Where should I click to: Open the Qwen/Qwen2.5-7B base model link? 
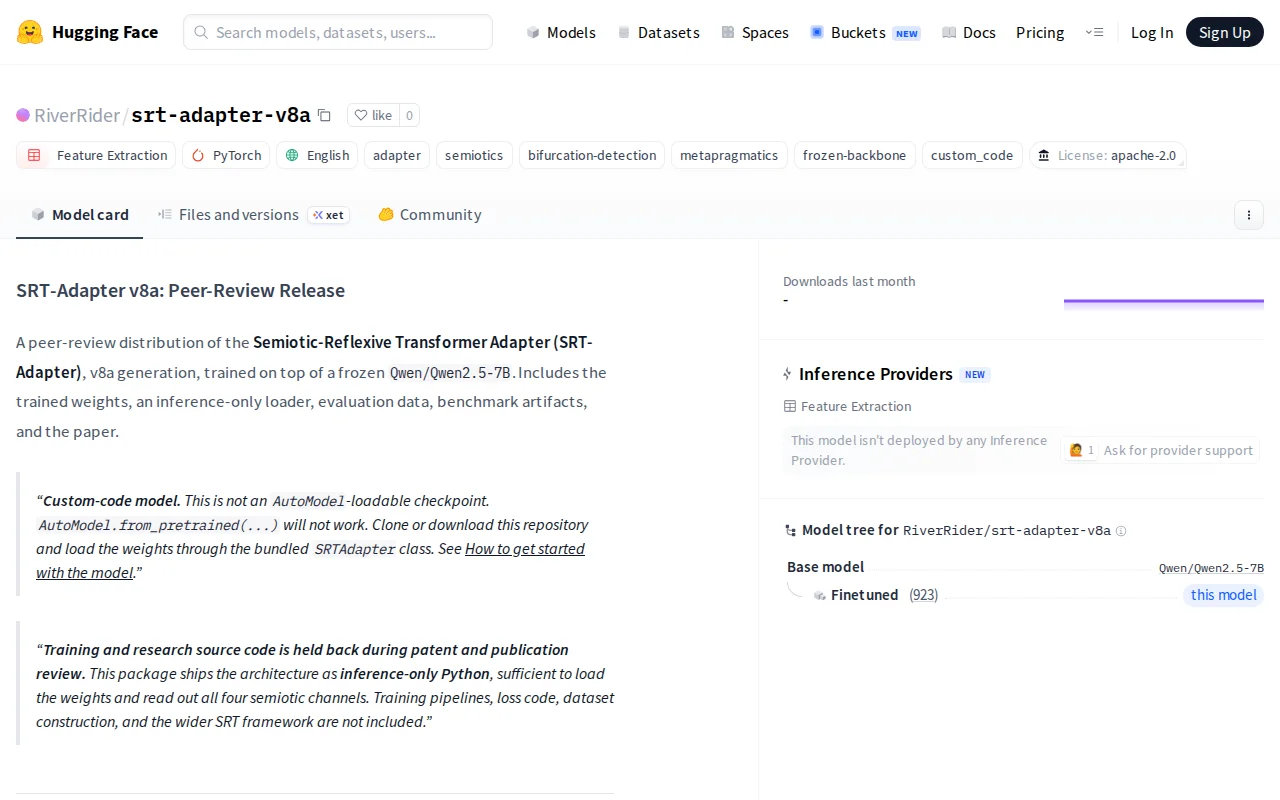1211,568
